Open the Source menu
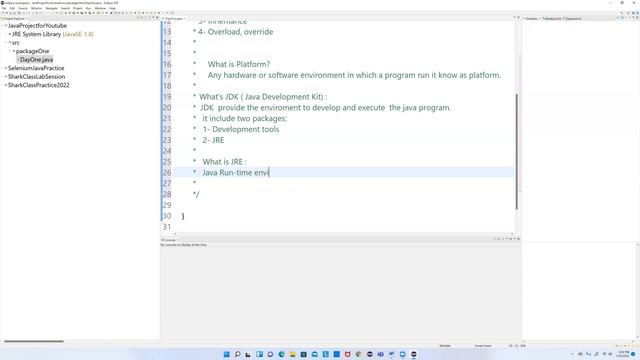Image resolution: width=640 pixels, height=360 pixels. (x=23, y=8)
